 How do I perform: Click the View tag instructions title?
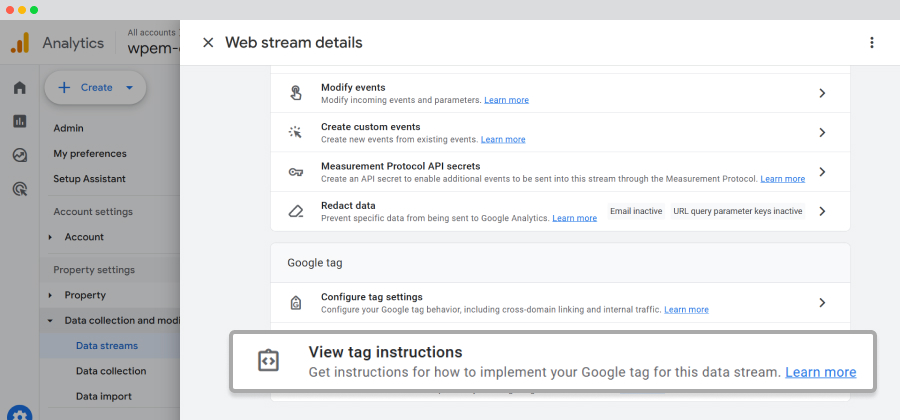point(386,352)
